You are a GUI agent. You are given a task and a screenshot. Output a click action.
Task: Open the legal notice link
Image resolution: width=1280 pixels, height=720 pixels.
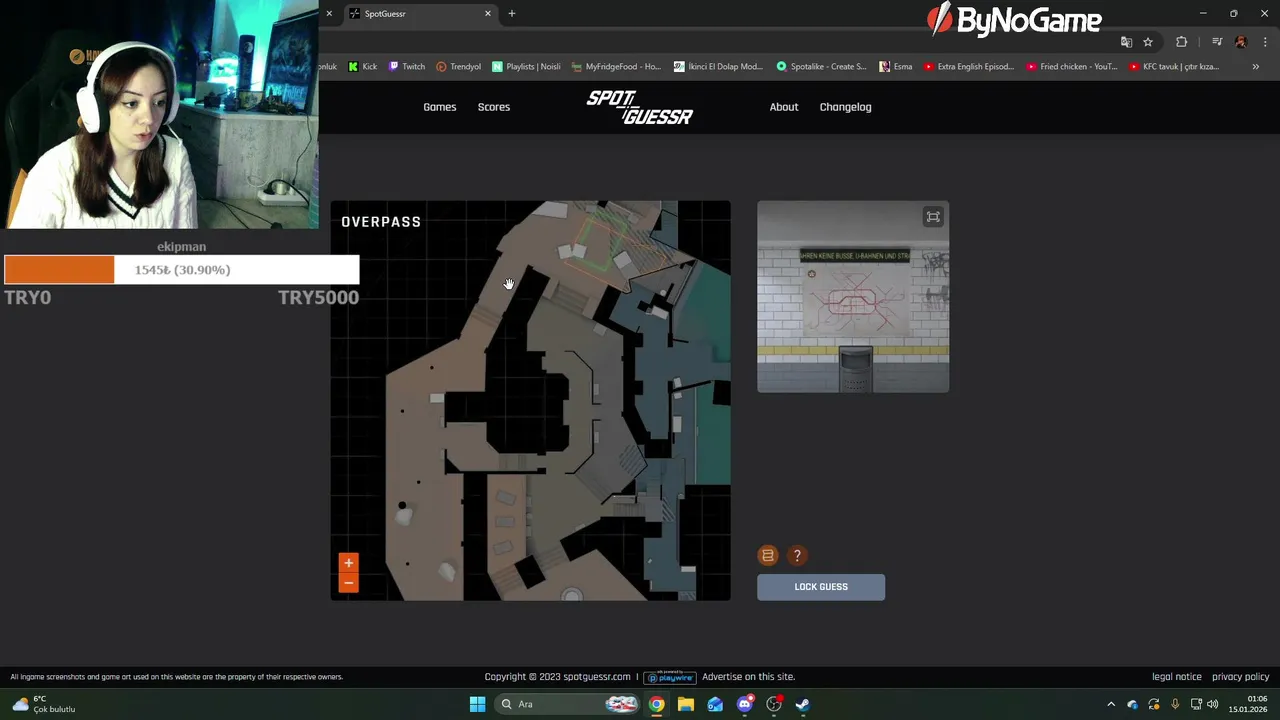pos(1177,677)
